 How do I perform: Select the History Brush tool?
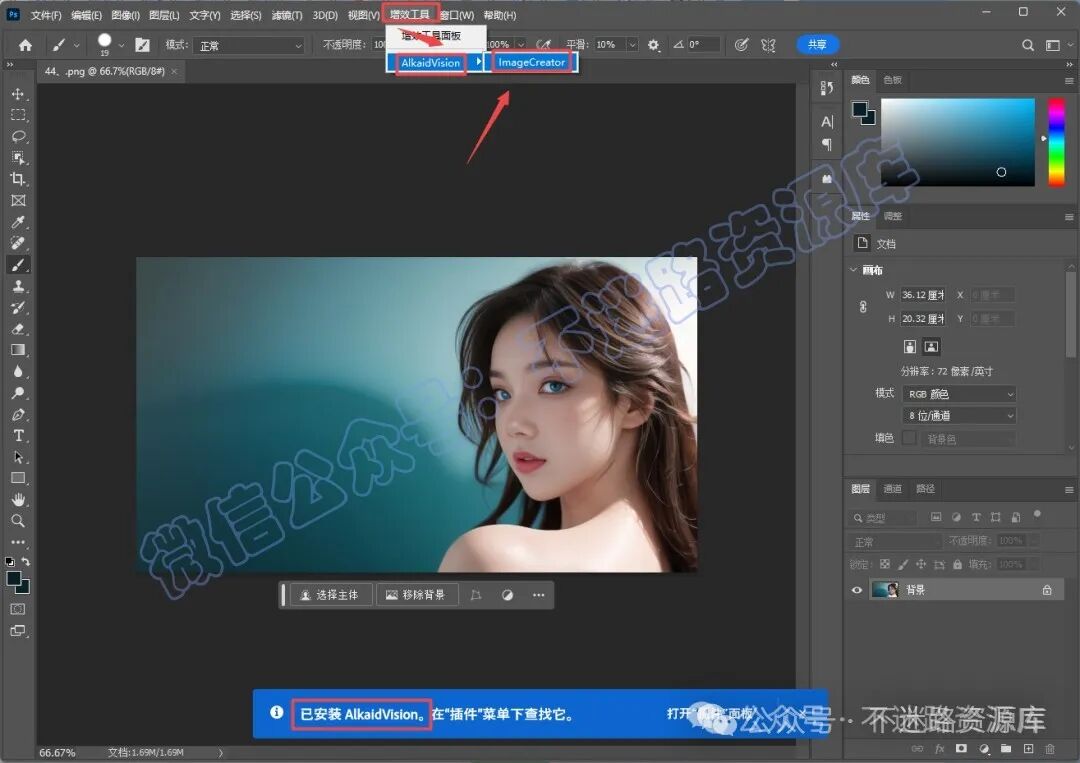pos(18,307)
